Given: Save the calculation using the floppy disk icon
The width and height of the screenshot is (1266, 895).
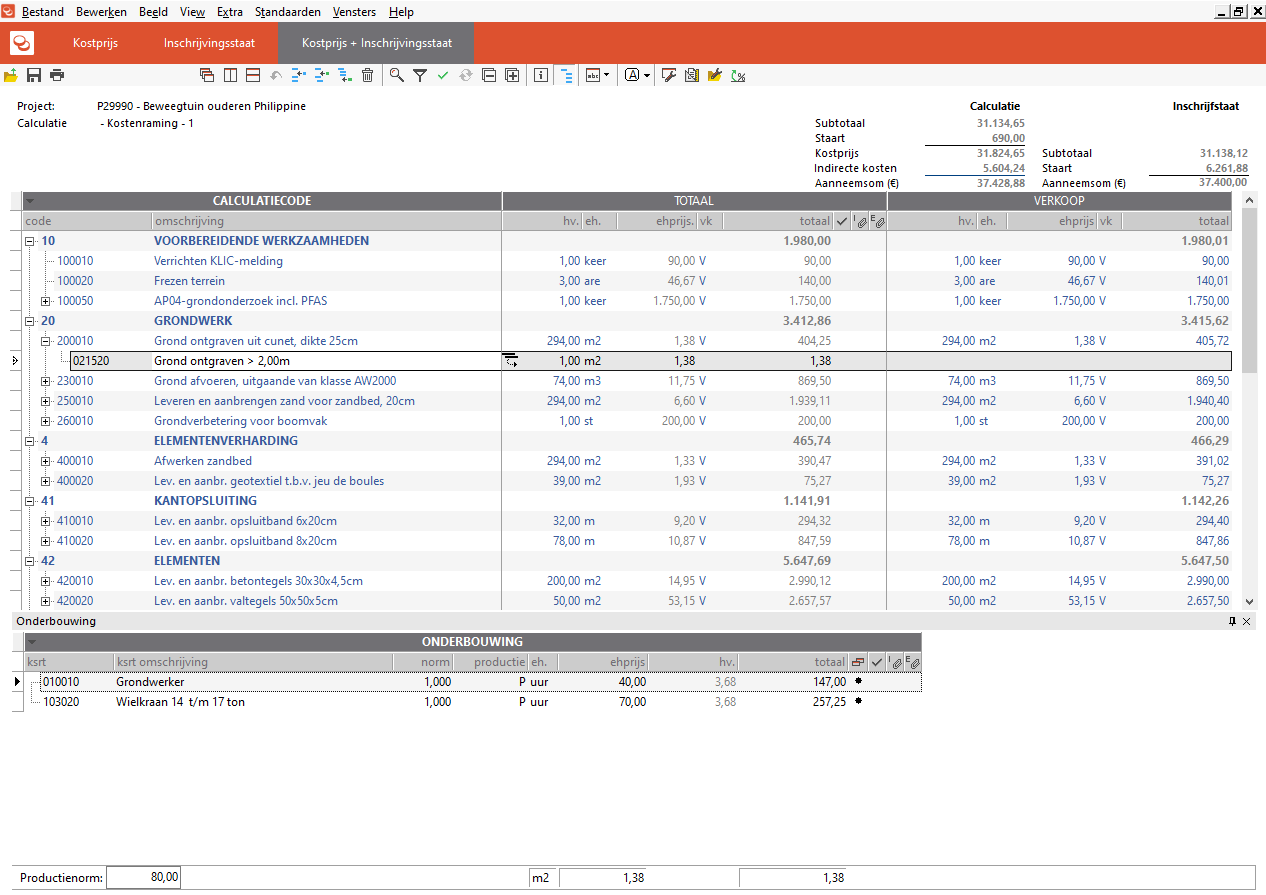Looking at the screenshot, I should tap(34, 75).
